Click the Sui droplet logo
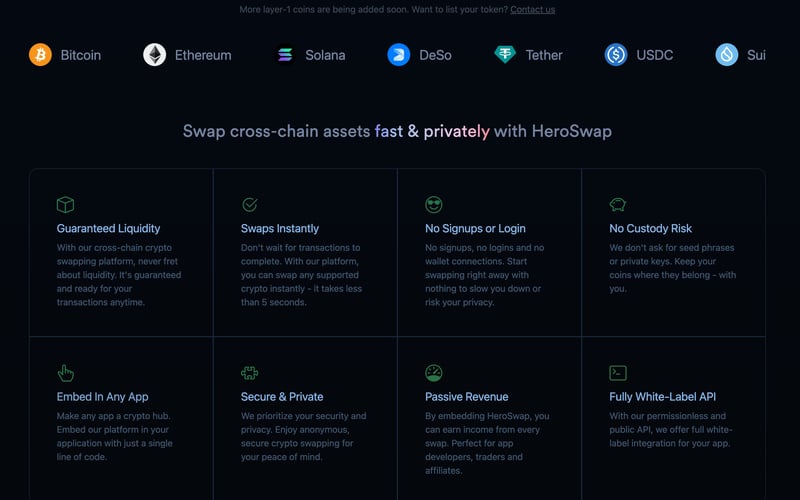800x500 pixels. tap(727, 55)
